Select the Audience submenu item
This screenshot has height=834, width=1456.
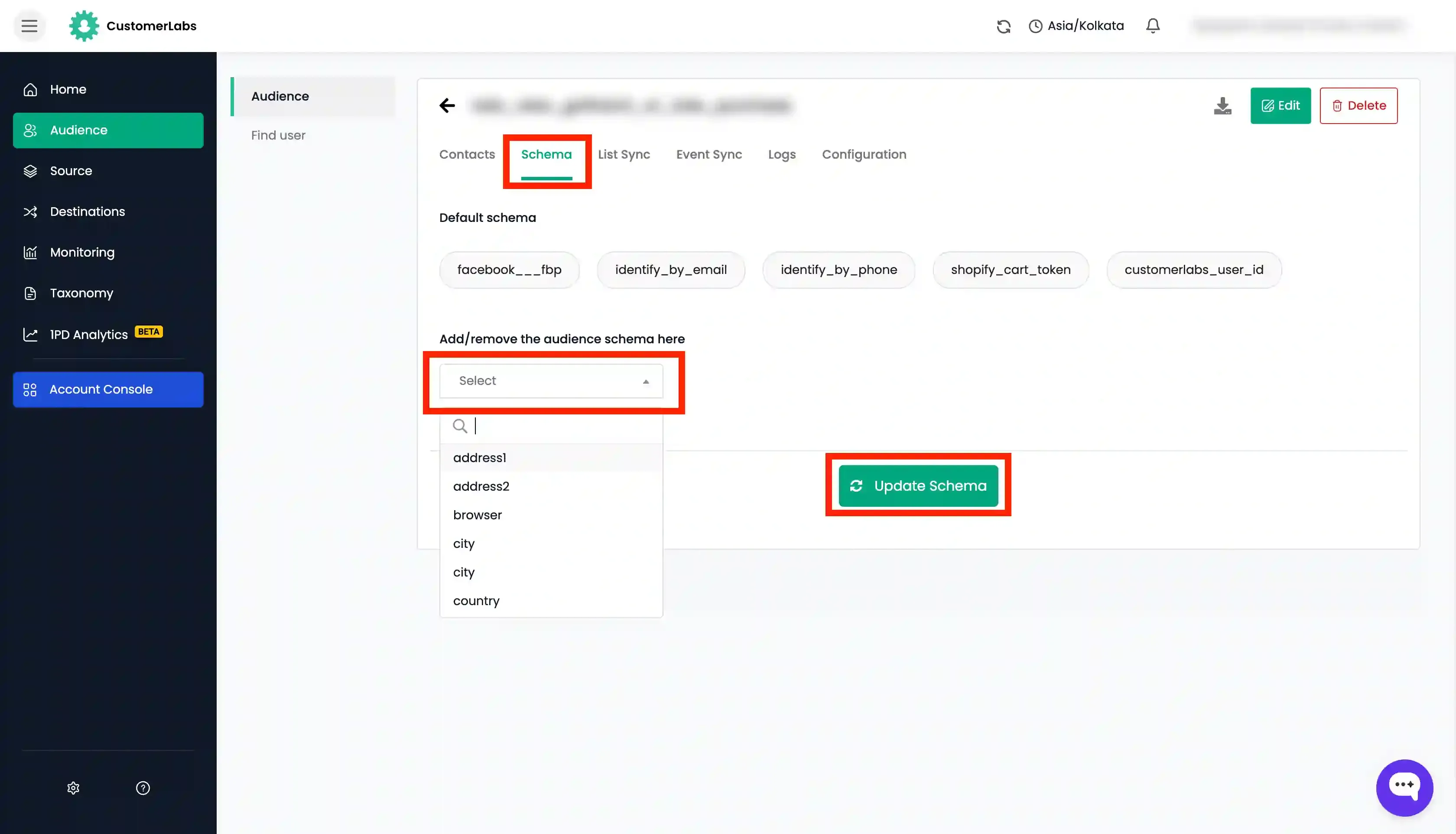tap(313, 96)
